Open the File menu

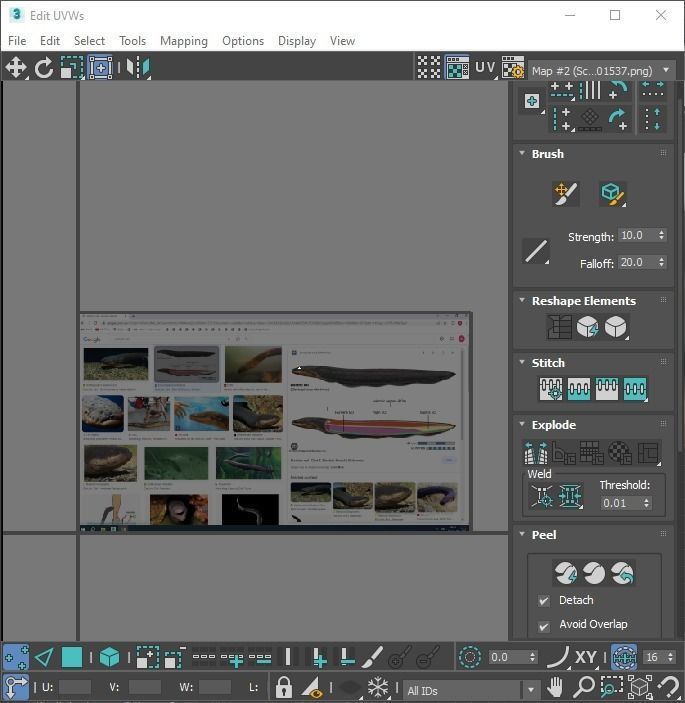pyautogui.click(x=17, y=41)
